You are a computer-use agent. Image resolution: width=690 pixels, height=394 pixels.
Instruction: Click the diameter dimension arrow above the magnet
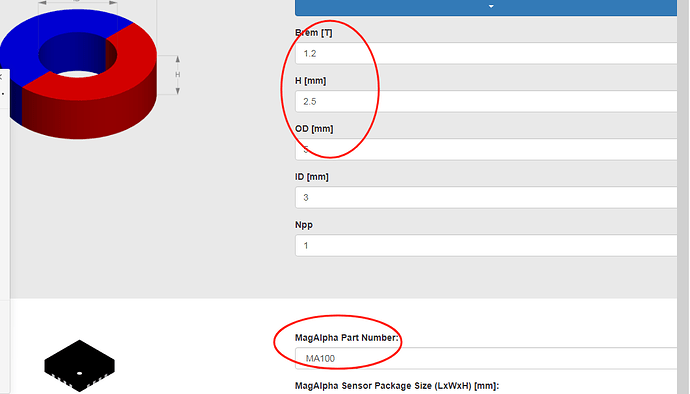pyautogui.click(x=77, y=2)
